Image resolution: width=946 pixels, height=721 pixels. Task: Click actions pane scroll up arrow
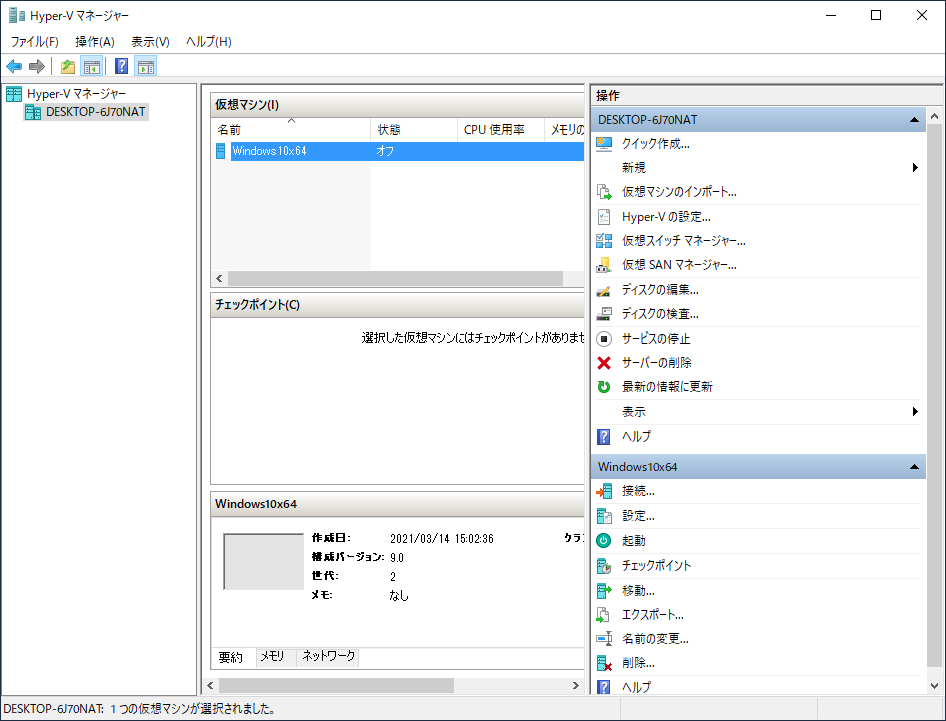(935, 116)
